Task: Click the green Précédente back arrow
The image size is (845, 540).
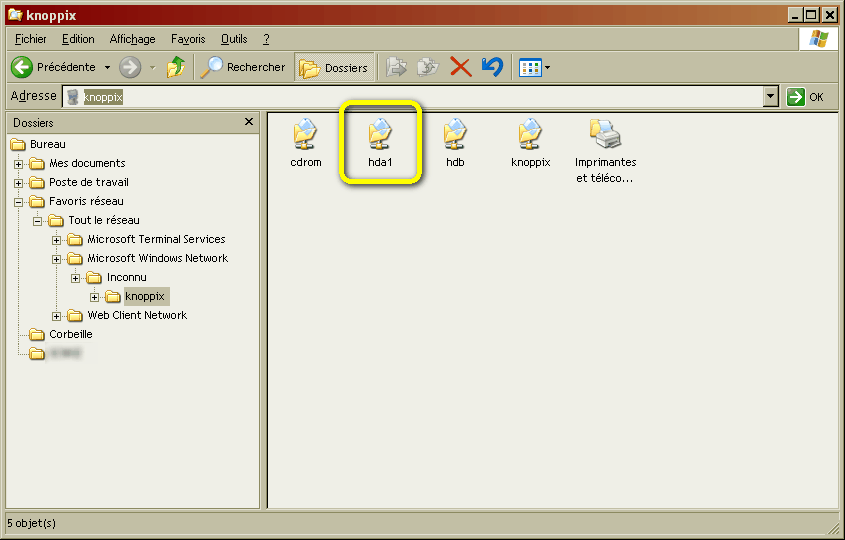Action: 22,67
